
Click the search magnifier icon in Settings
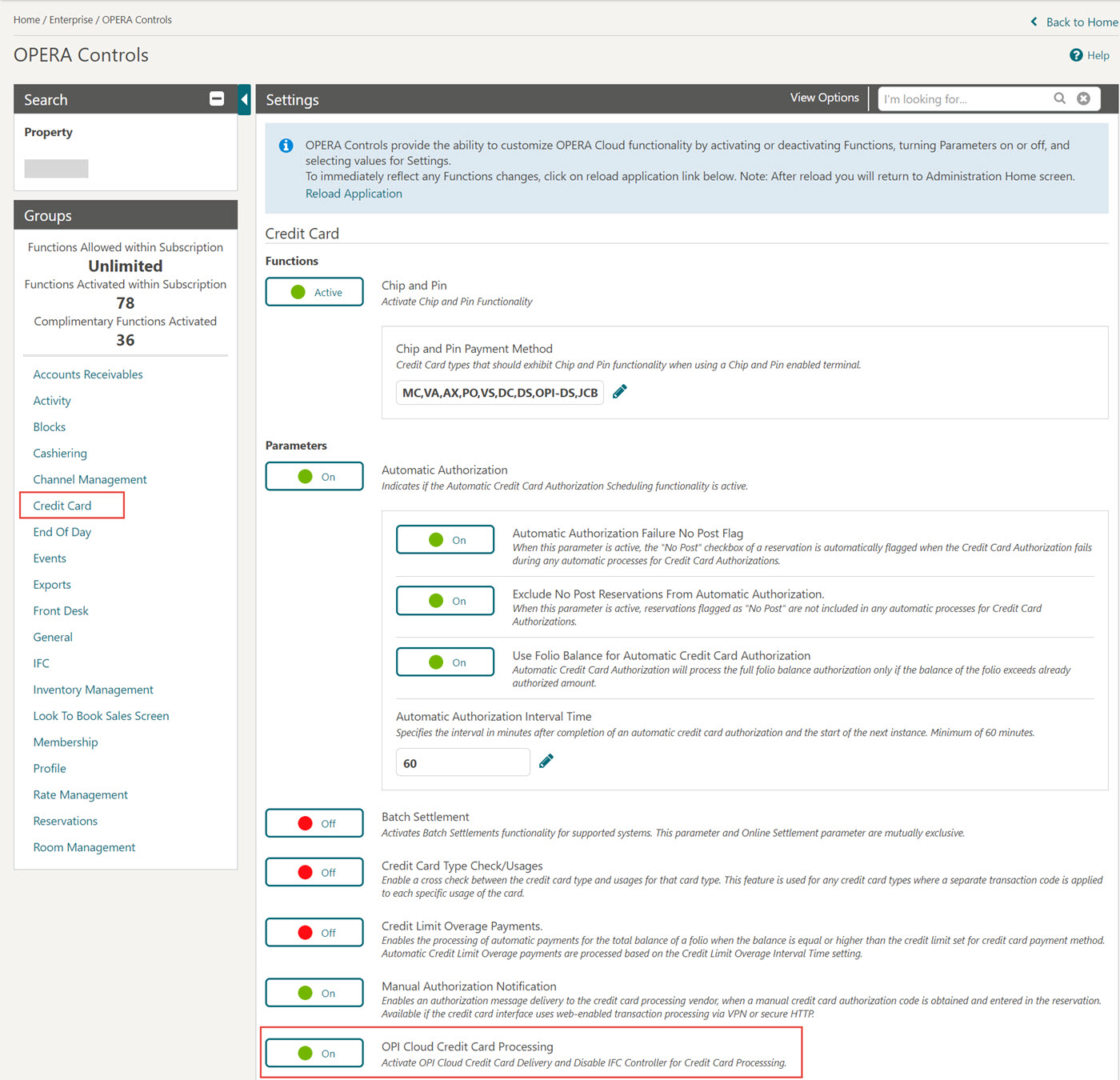[1059, 98]
